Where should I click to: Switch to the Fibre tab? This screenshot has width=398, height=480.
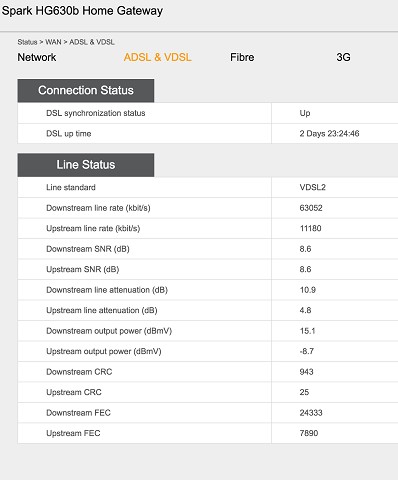[x=242, y=57]
